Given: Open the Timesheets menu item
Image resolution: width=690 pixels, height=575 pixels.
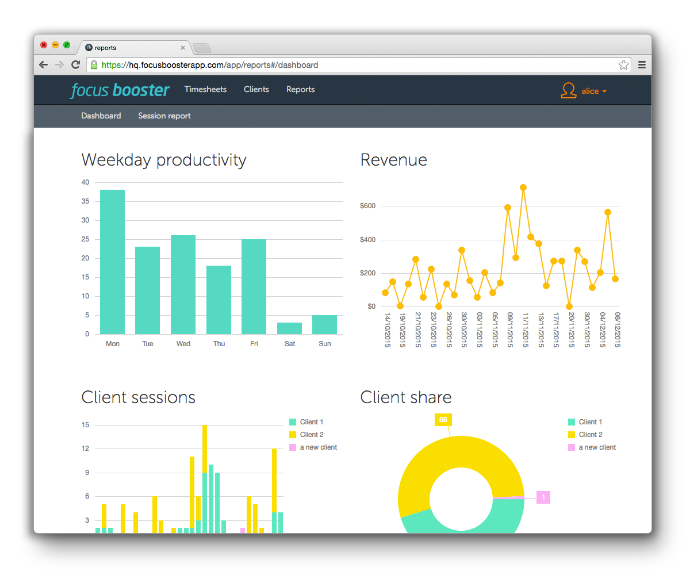Looking at the screenshot, I should (206, 89).
